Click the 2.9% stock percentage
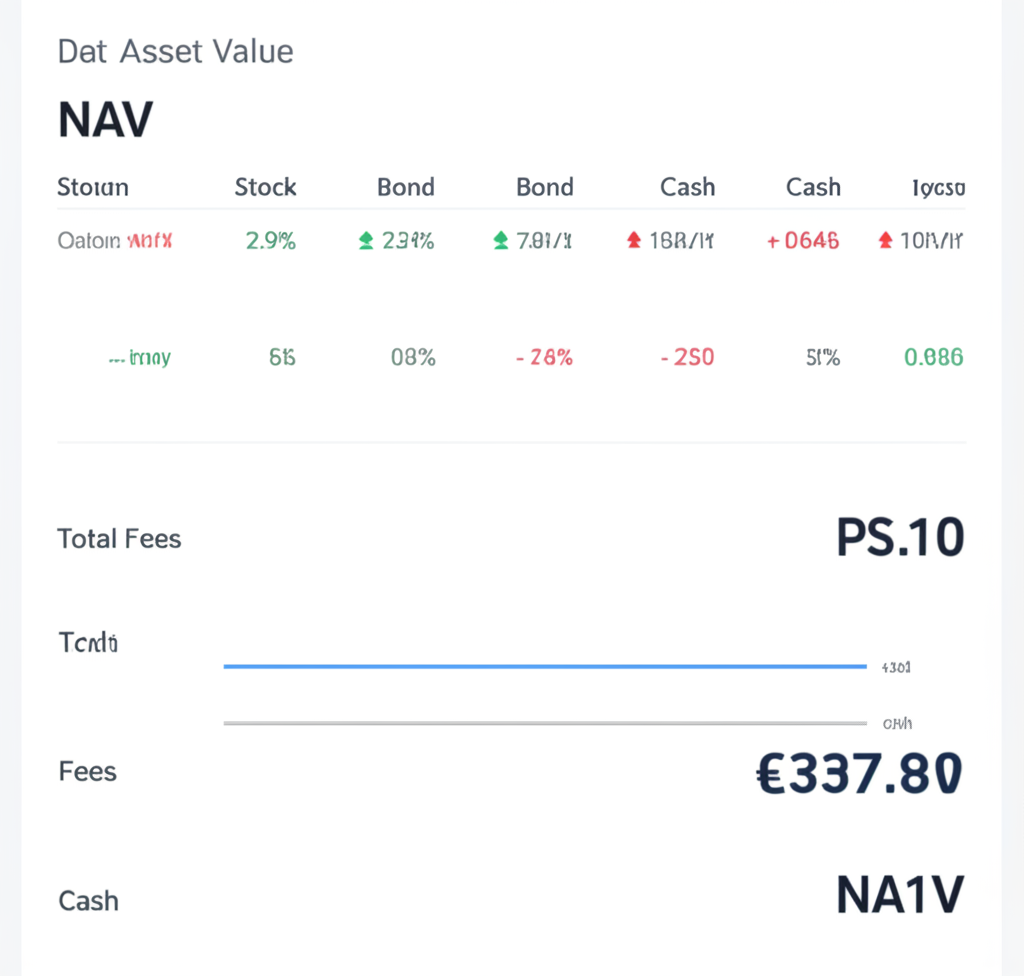The width and height of the screenshot is (1024, 976). (x=270, y=241)
